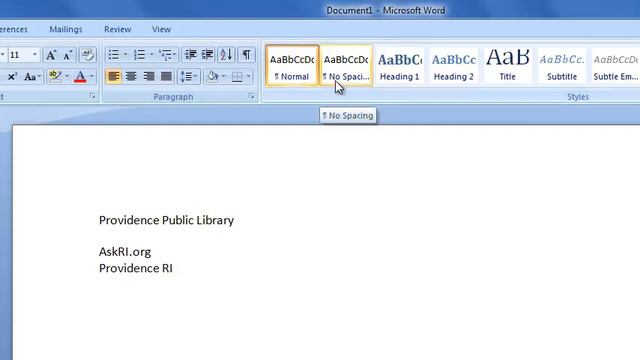Screen dimensions: 640x360
Task: Click the Grow Font button
Action: [51, 55]
